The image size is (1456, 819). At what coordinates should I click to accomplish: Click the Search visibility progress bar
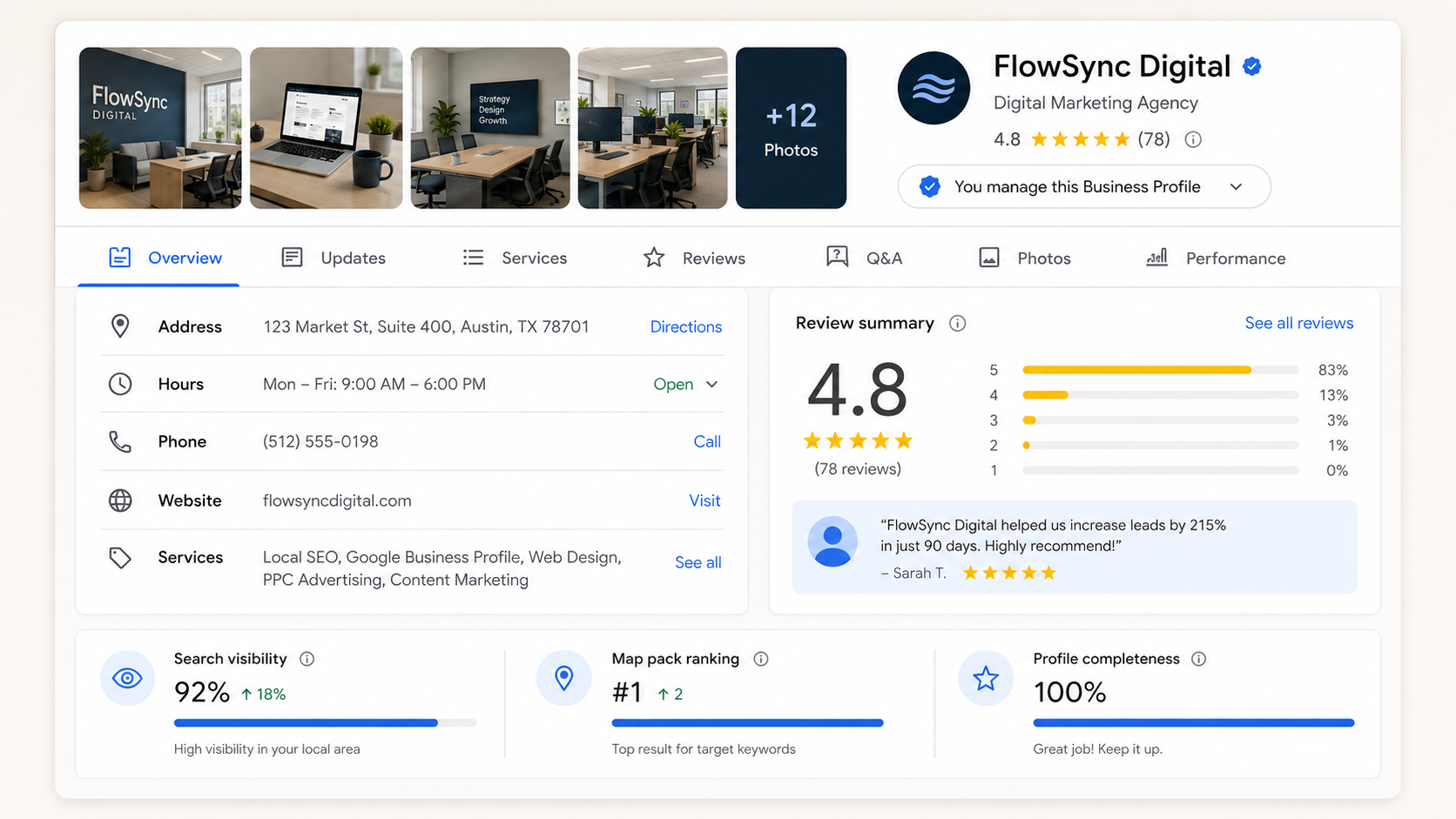pyautogui.click(x=326, y=723)
